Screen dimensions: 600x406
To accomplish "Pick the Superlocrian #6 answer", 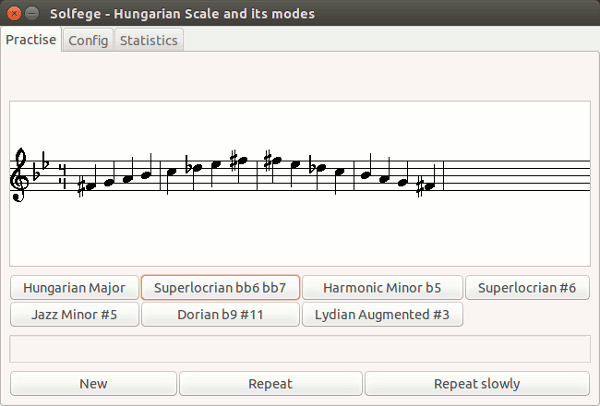I will [527, 288].
